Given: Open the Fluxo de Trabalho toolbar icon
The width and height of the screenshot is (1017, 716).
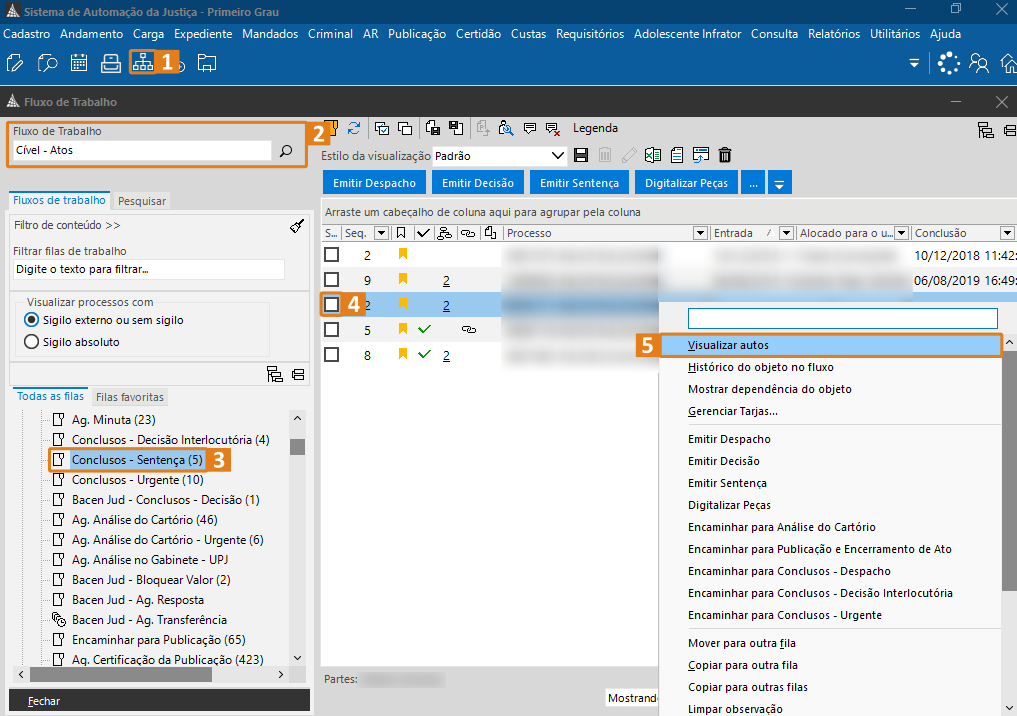Looking at the screenshot, I should coord(143,63).
